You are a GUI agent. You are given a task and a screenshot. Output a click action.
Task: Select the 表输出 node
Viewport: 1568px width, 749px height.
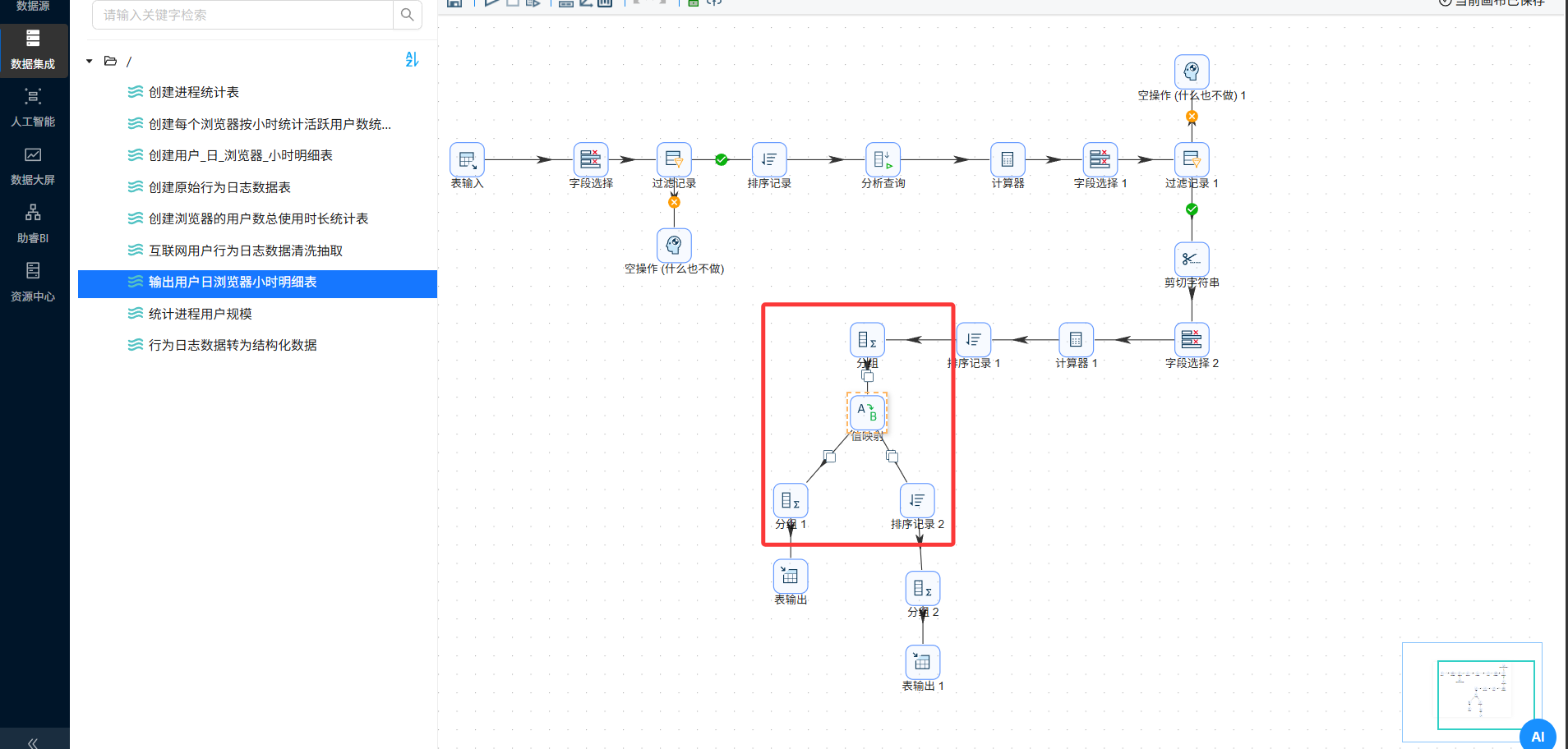(791, 576)
